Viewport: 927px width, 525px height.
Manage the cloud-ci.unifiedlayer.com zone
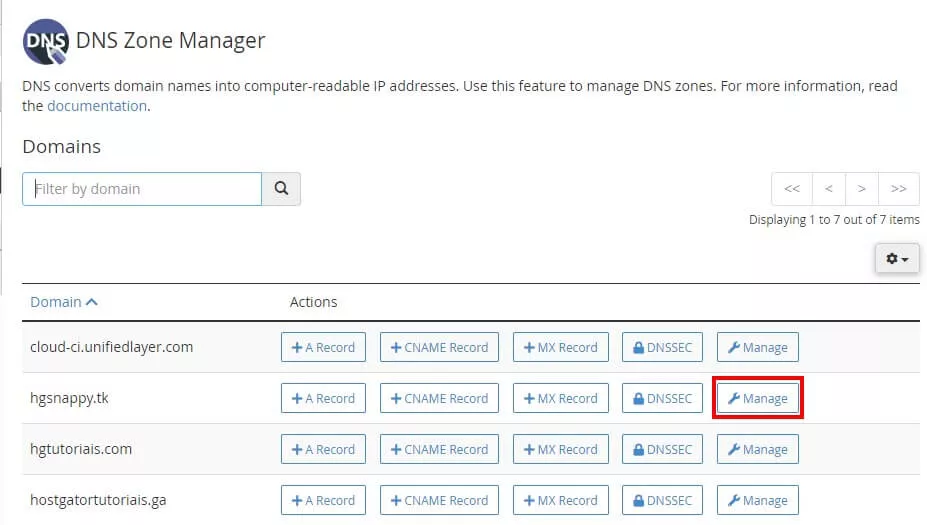click(758, 347)
